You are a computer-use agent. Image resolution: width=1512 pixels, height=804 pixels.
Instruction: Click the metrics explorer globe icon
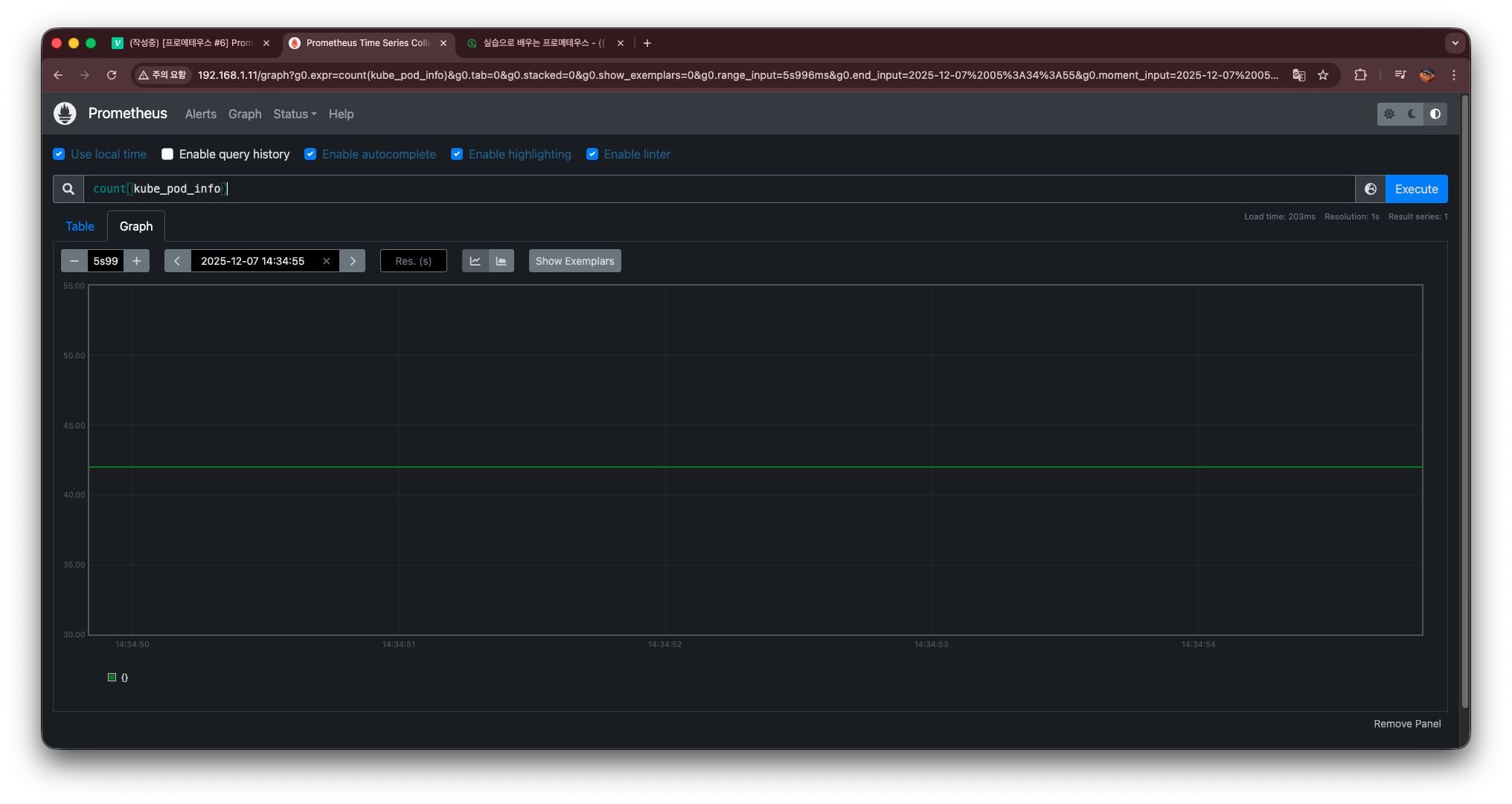1370,189
